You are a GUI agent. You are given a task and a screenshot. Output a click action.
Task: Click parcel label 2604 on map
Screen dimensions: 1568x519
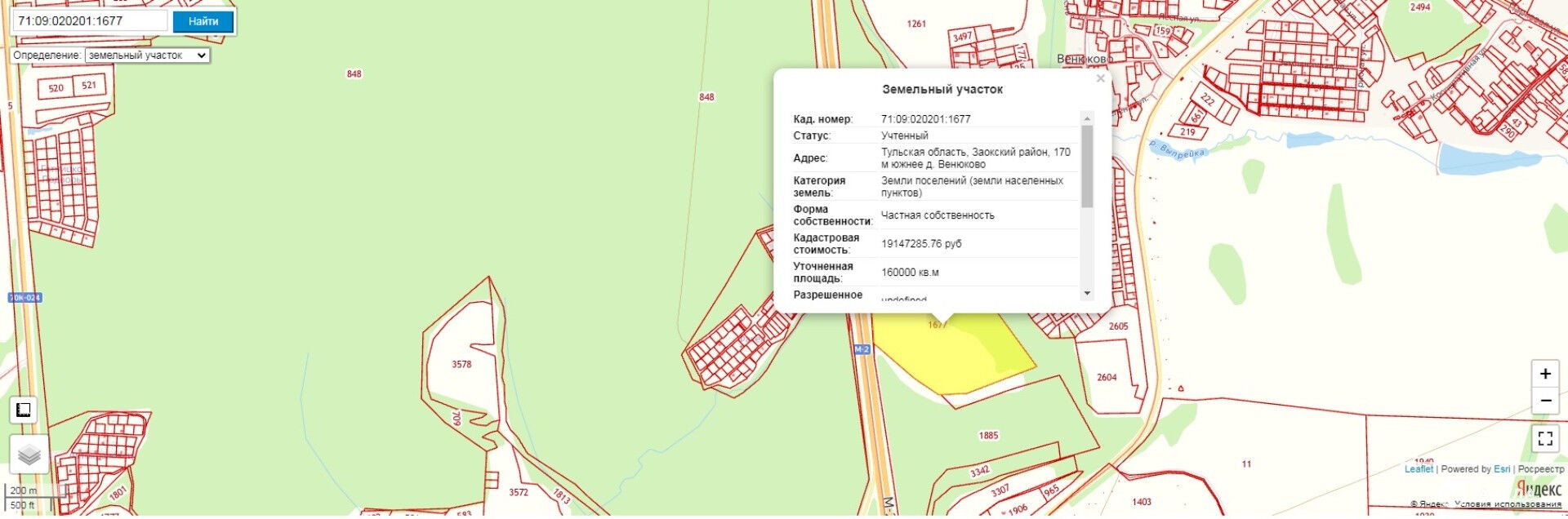[x=1107, y=378]
